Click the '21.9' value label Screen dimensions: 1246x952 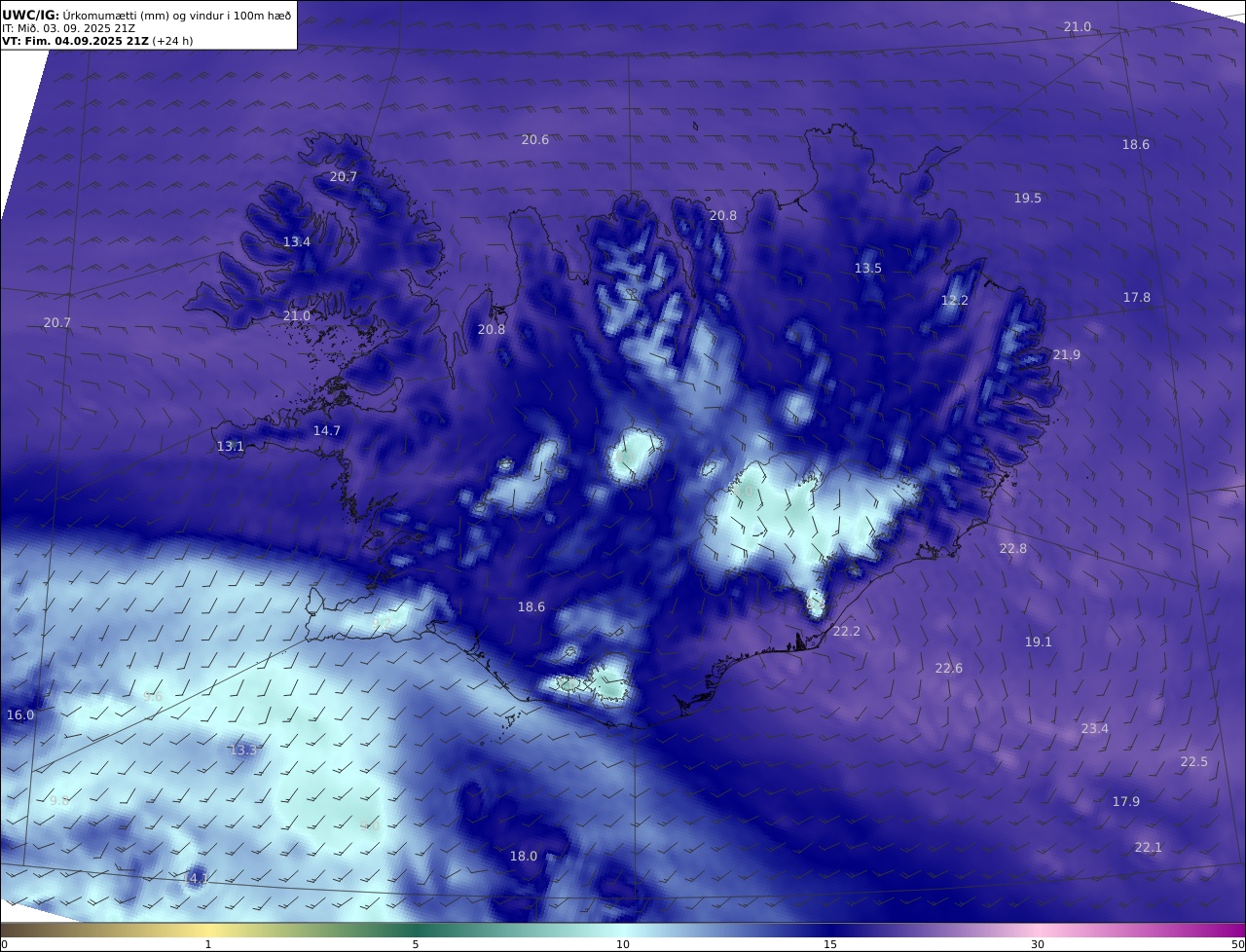click(1067, 355)
